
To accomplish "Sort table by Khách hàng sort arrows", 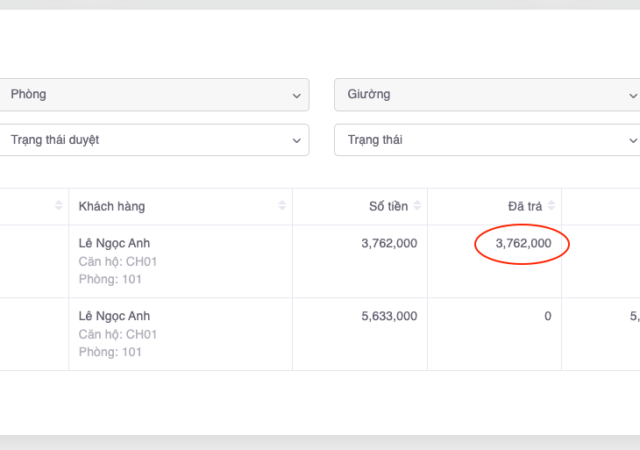I will tap(282, 206).
